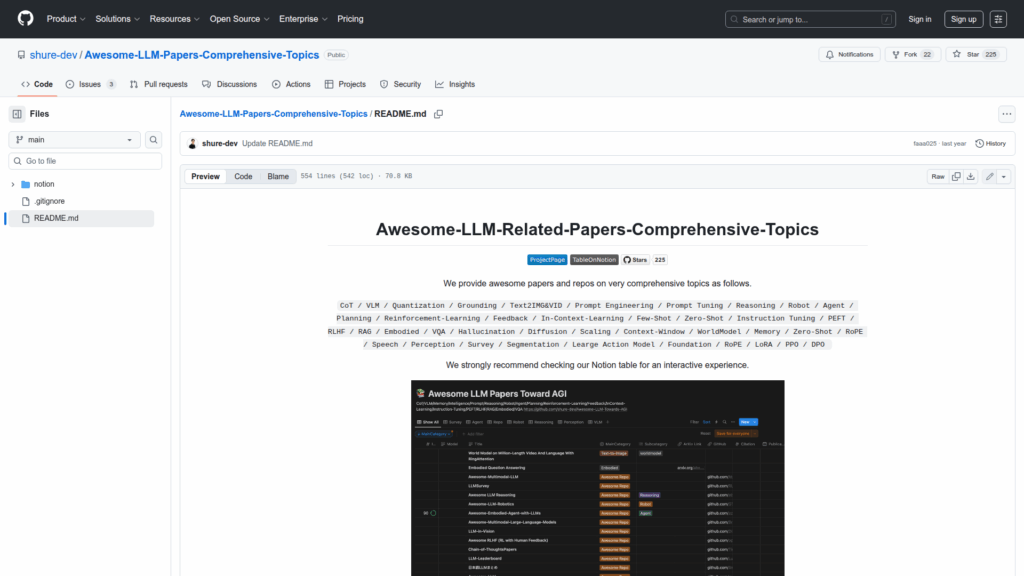Expand the Solutions dropdown
1024x576 pixels.
click(118, 19)
